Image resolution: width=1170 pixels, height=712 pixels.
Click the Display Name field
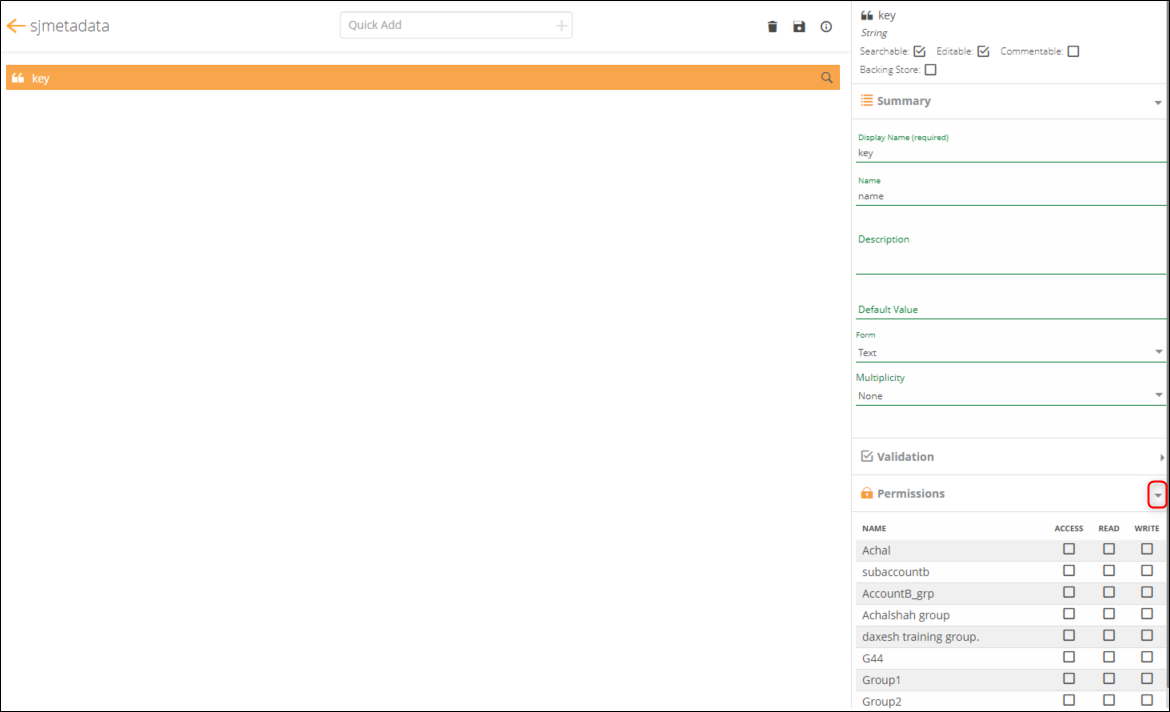[x=1010, y=153]
